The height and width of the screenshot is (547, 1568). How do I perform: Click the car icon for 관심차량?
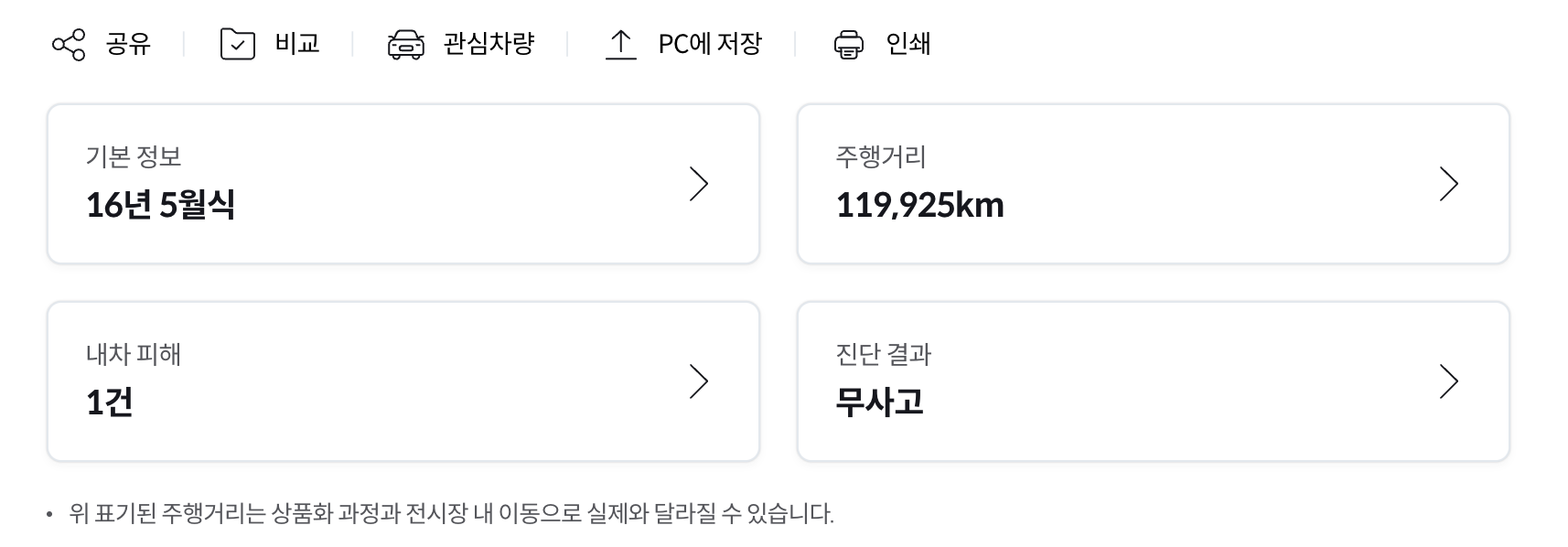(406, 44)
